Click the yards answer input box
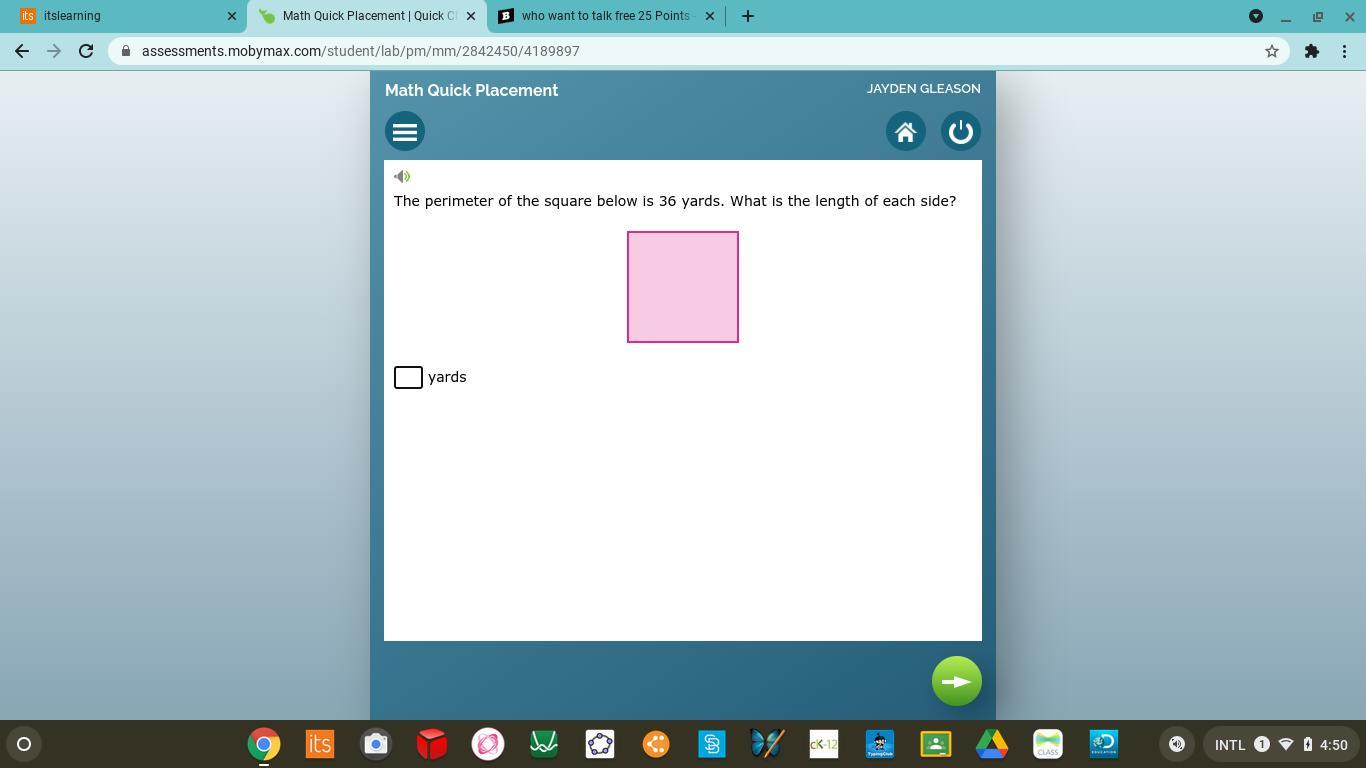Viewport: 1366px width, 768px height. tap(408, 377)
